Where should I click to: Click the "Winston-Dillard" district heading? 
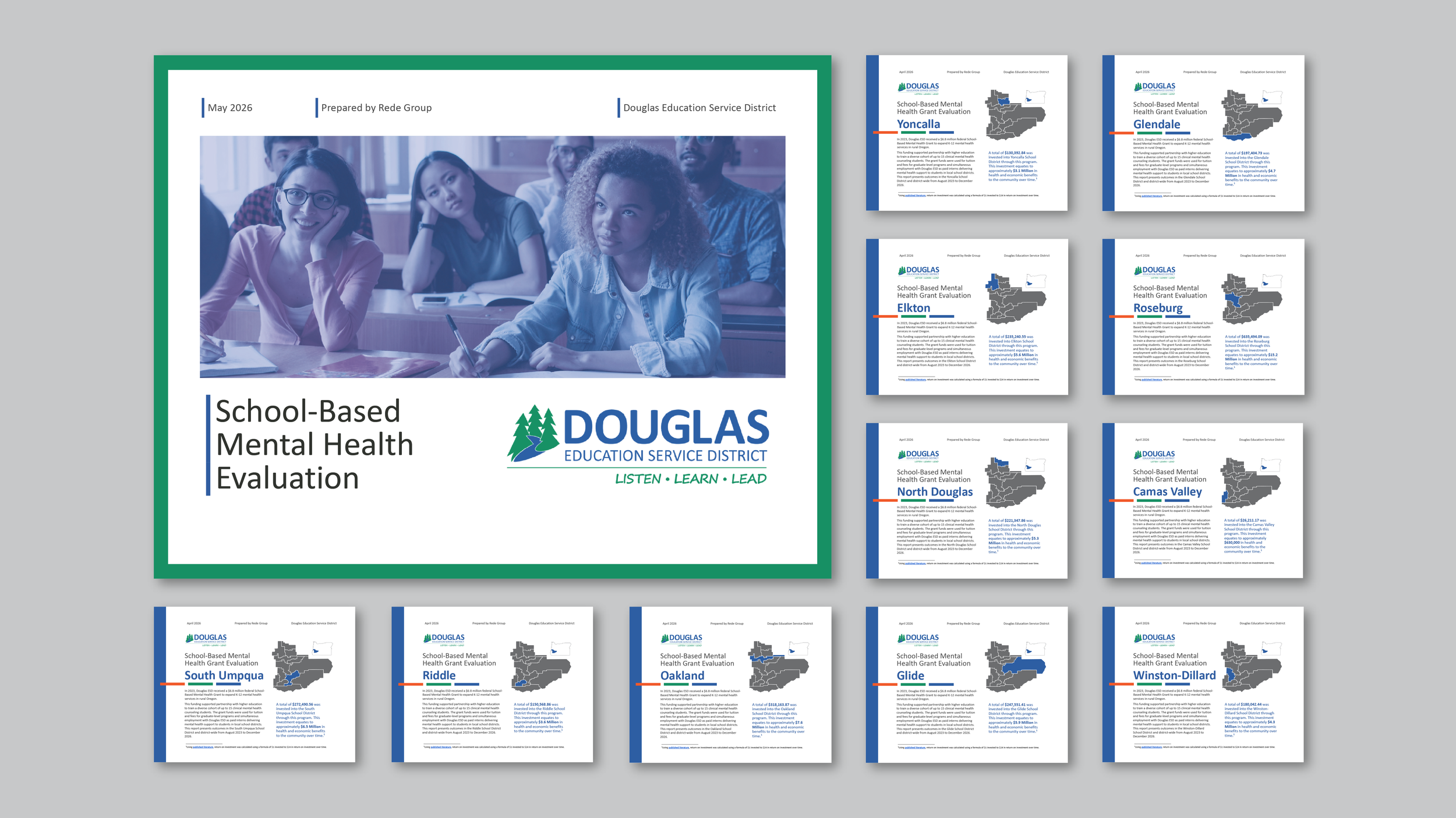pyautogui.click(x=1174, y=675)
